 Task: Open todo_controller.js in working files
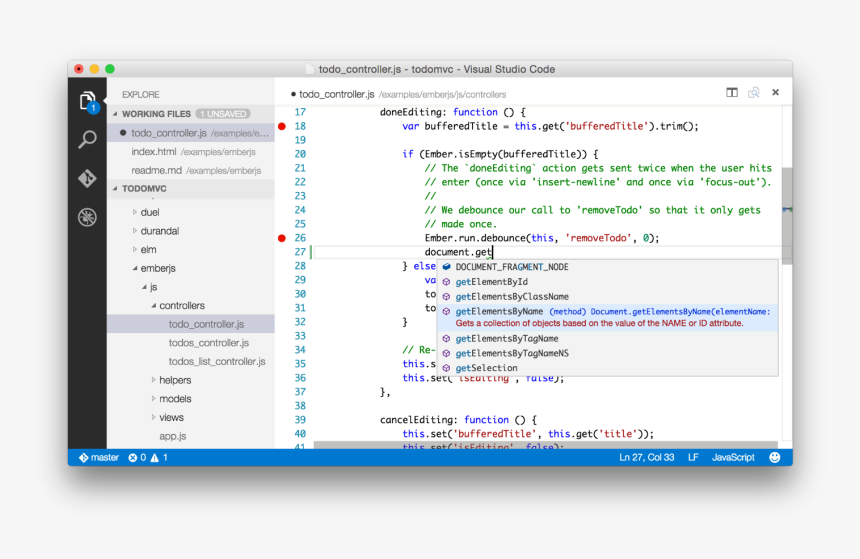191,133
